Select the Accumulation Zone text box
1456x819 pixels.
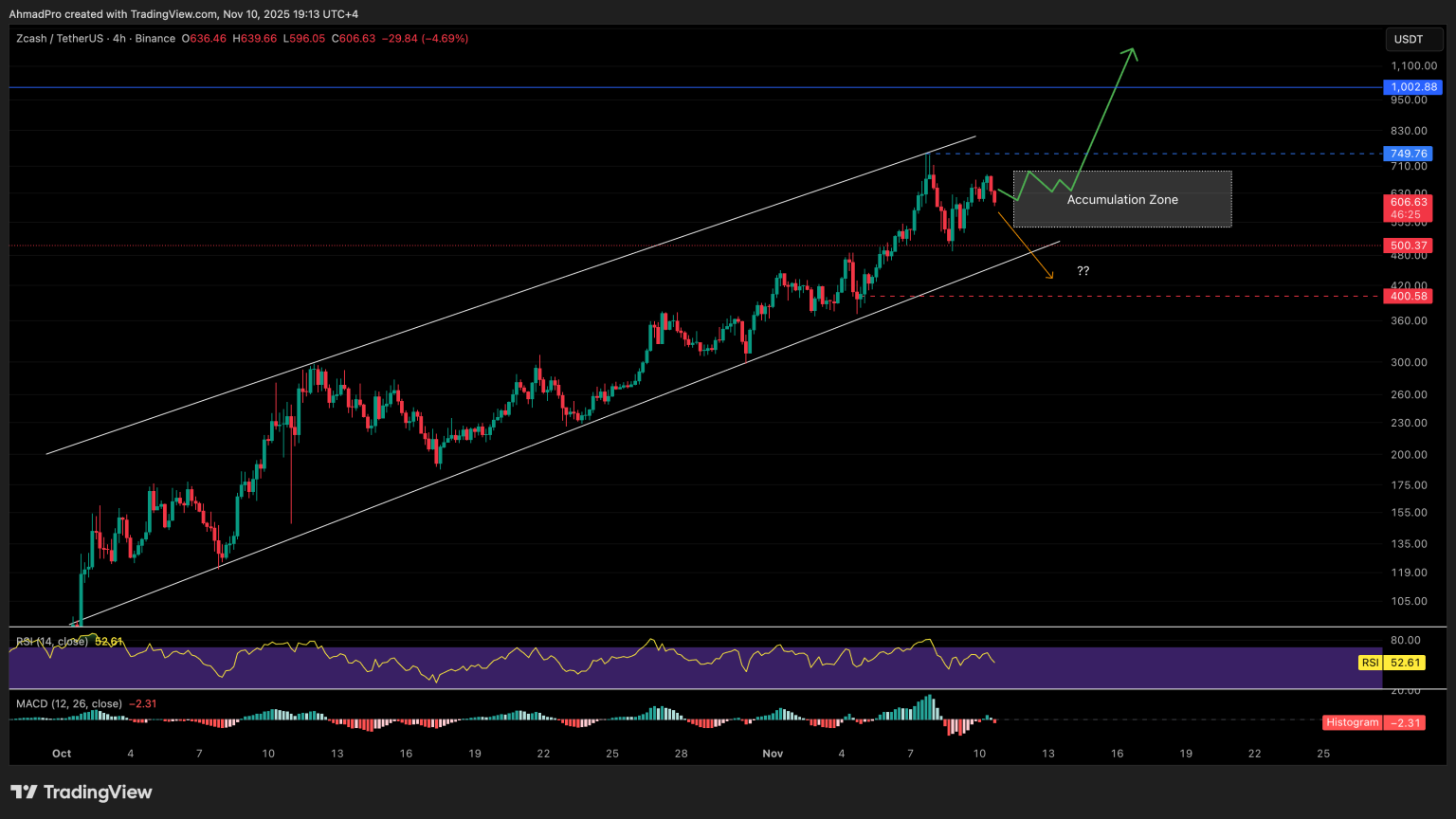1122,200
